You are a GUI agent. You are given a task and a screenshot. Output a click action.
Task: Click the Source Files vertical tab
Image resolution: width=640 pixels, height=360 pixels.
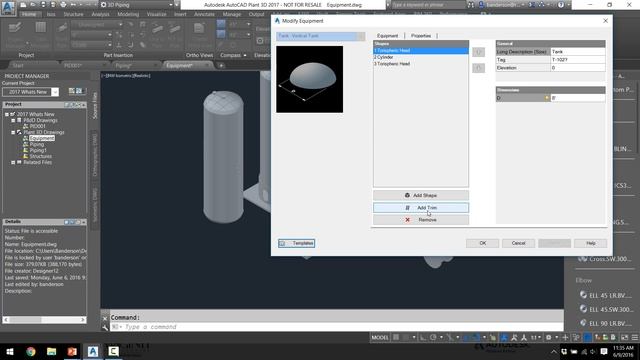tap(95, 106)
